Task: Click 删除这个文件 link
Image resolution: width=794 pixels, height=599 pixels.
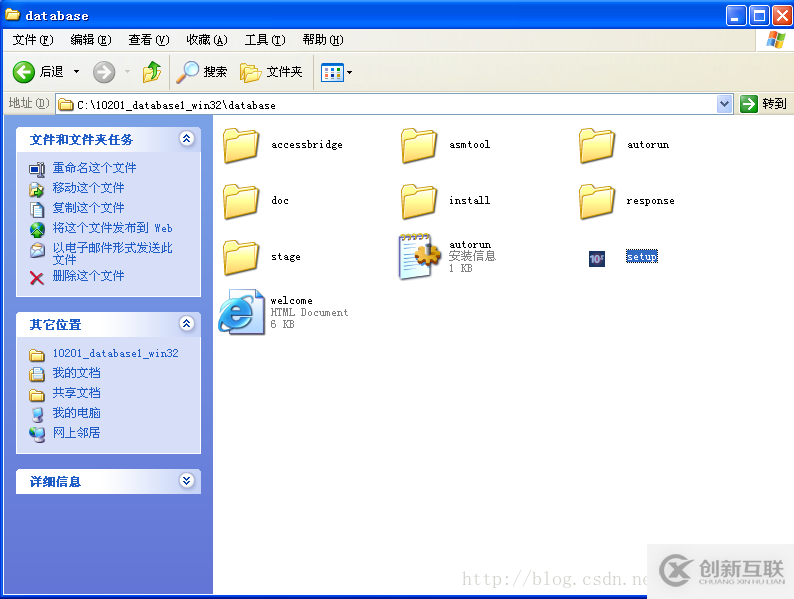Action: (x=89, y=276)
